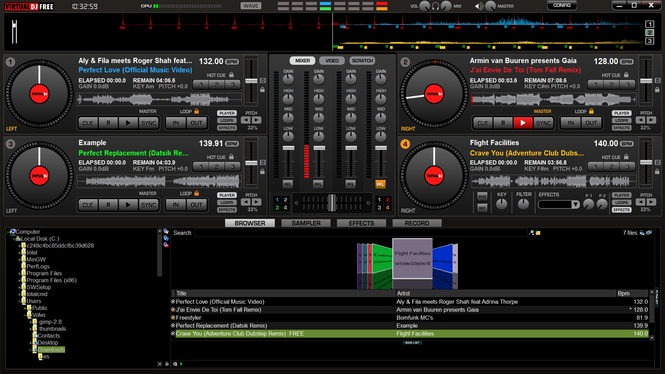Image resolution: width=665 pixels, height=374 pixels.
Task: Turn on PFL for mixer channel 3
Action: pyautogui.click(x=350, y=184)
